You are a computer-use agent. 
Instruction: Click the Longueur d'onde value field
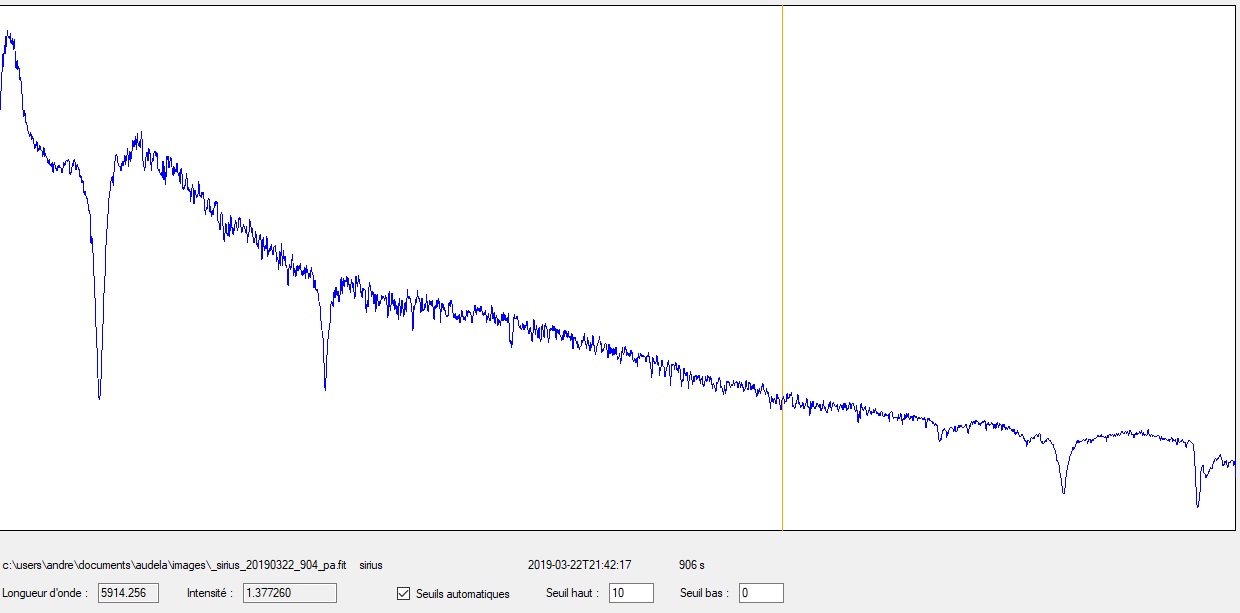click(128, 593)
